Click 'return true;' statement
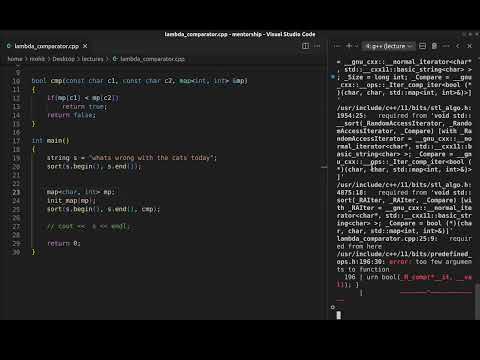Image resolution: width=480 pixels, height=360 pixels. (84, 107)
